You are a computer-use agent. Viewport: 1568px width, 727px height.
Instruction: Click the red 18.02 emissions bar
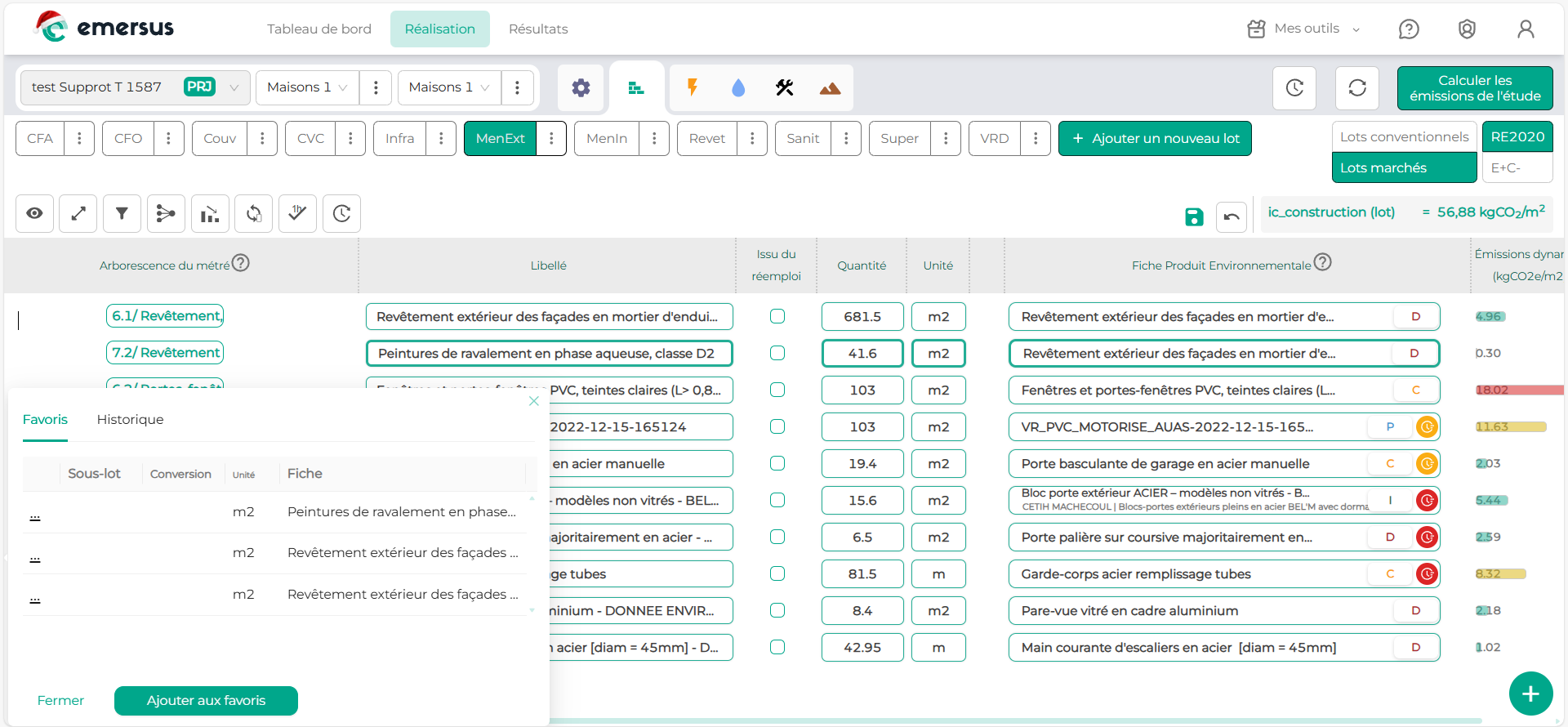click(x=1519, y=390)
